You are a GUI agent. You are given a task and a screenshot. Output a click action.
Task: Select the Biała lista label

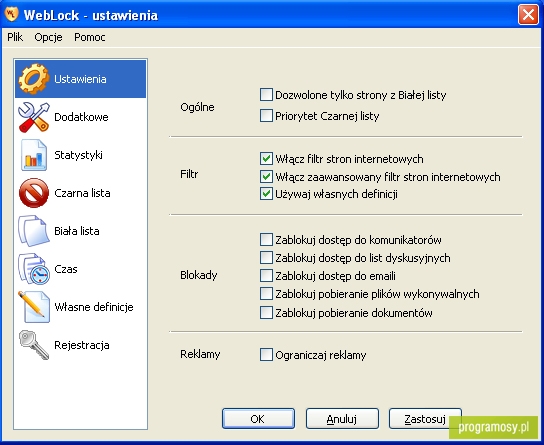pos(77,231)
